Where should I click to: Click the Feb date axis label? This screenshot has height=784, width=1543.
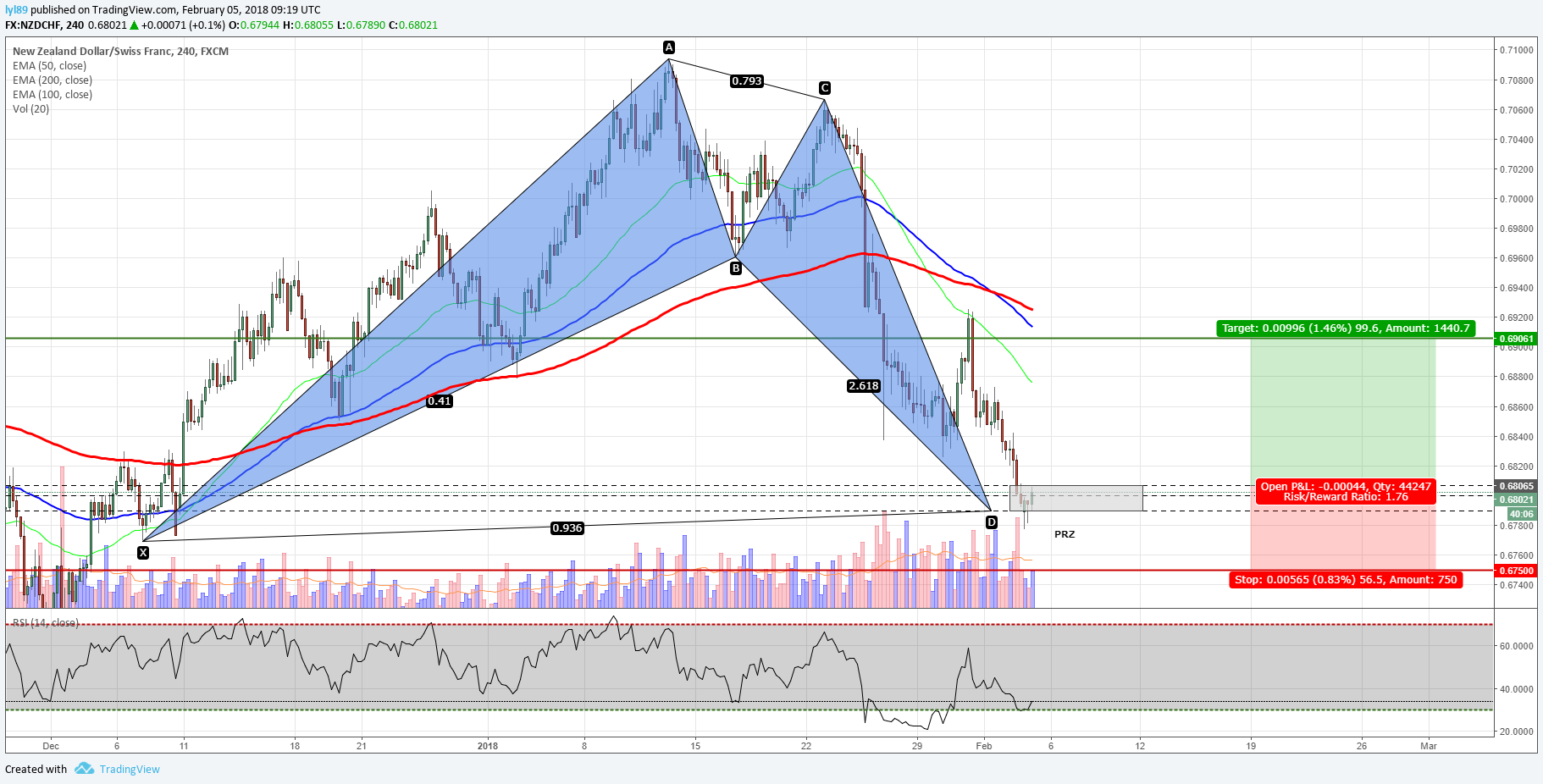[984, 746]
